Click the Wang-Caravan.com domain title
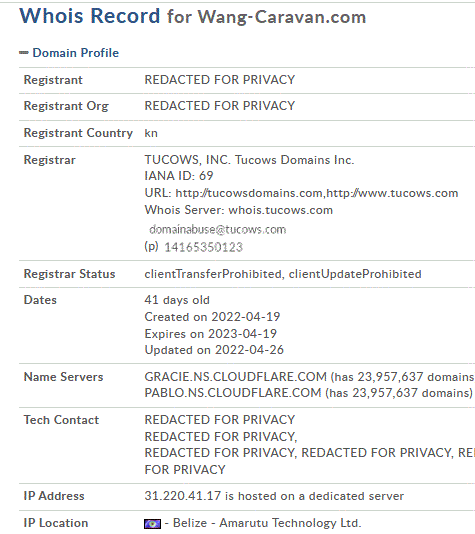 [x=282, y=17]
